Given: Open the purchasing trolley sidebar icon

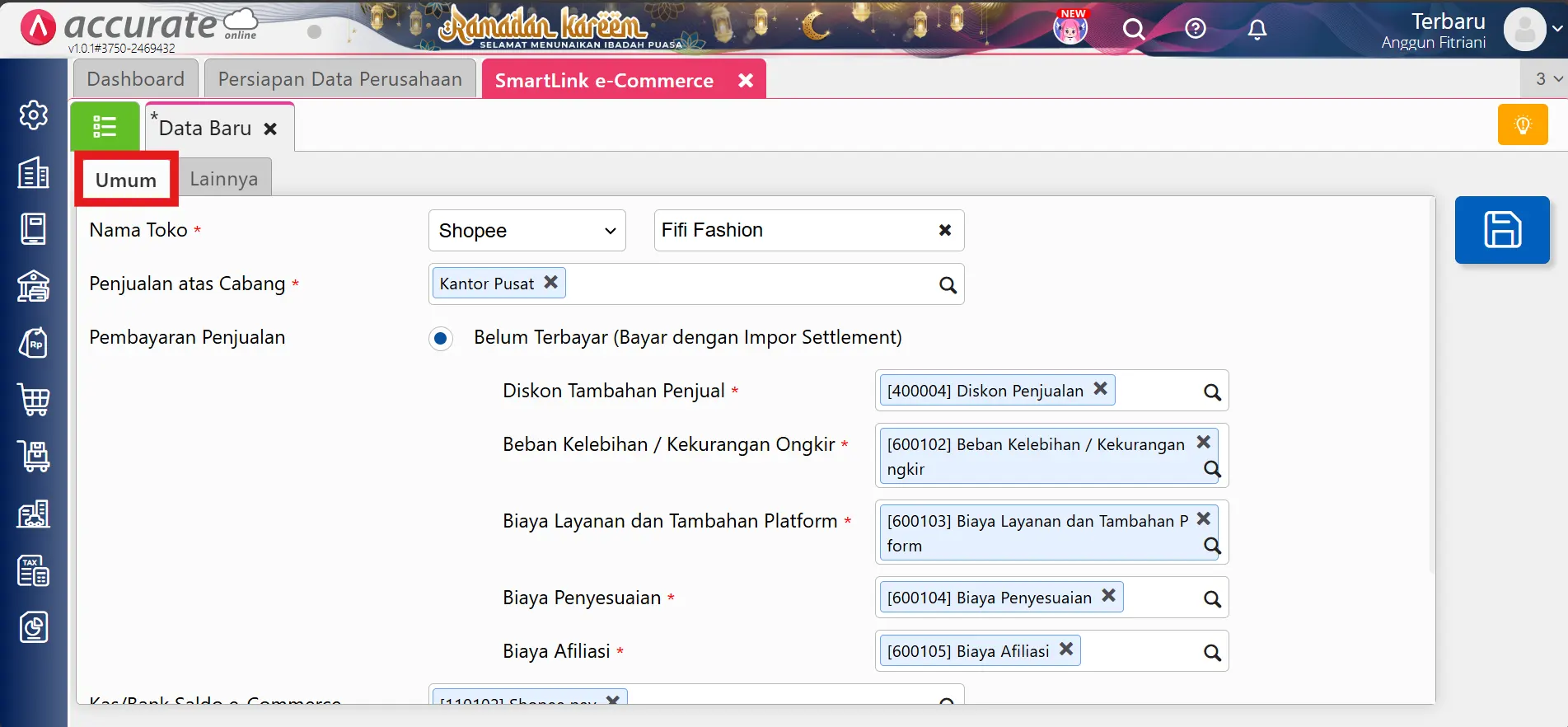Looking at the screenshot, I should [x=34, y=457].
